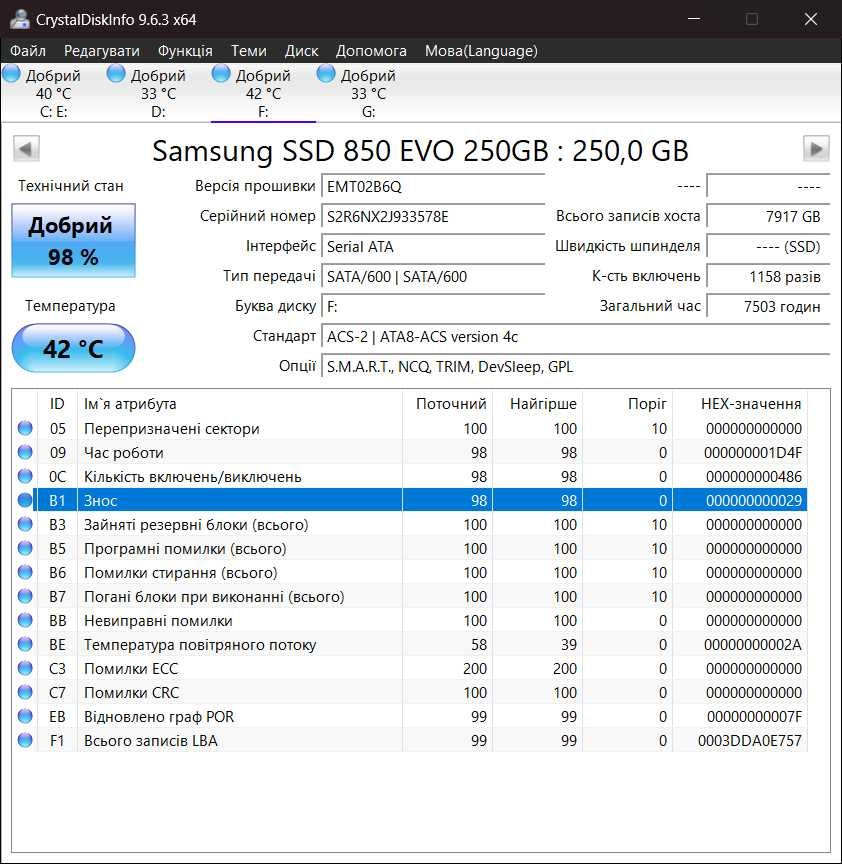Click status orb for disk C: E:
Image resolution: width=842 pixels, height=864 pixels.
(x=12, y=73)
